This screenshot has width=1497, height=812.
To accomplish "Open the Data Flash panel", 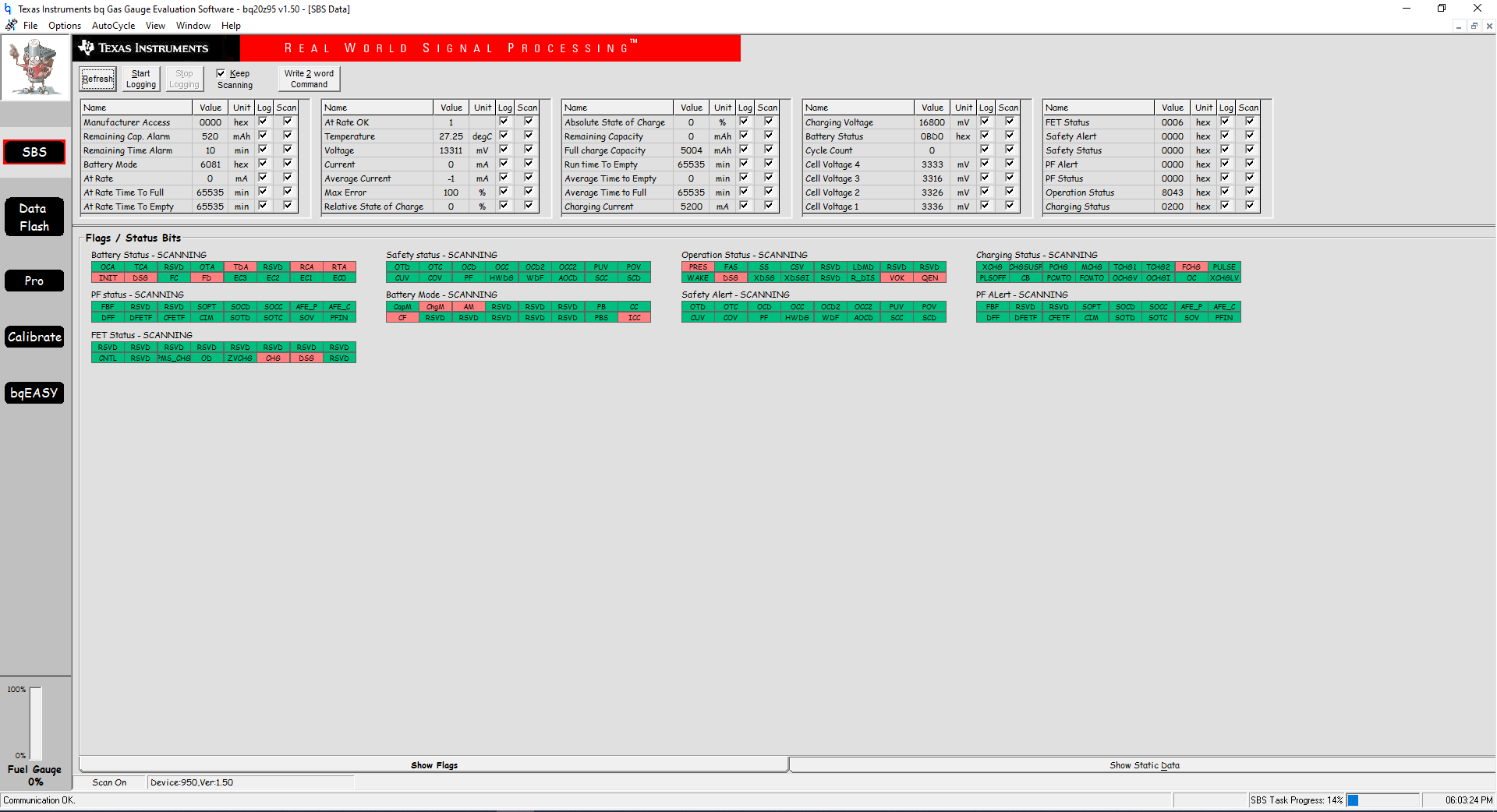I will pyautogui.click(x=34, y=217).
